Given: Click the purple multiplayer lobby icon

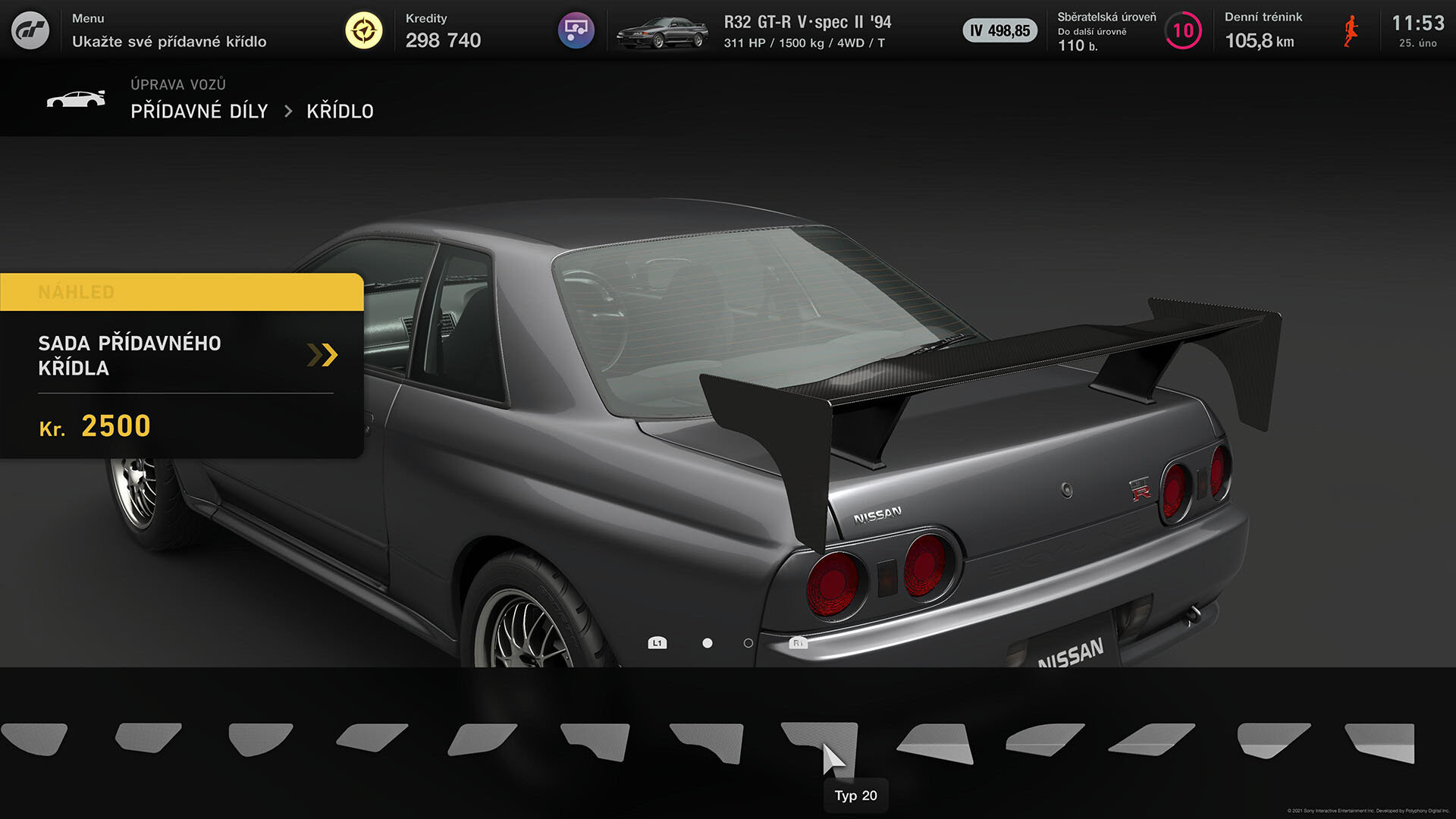Looking at the screenshot, I should (x=576, y=30).
